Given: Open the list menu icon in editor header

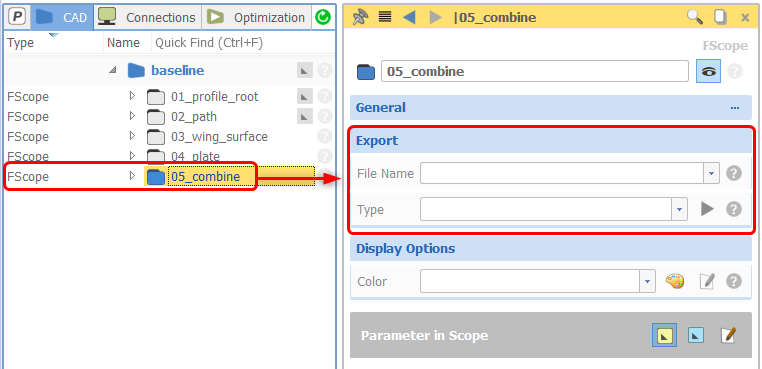Looking at the screenshot, I should (385, 18).
